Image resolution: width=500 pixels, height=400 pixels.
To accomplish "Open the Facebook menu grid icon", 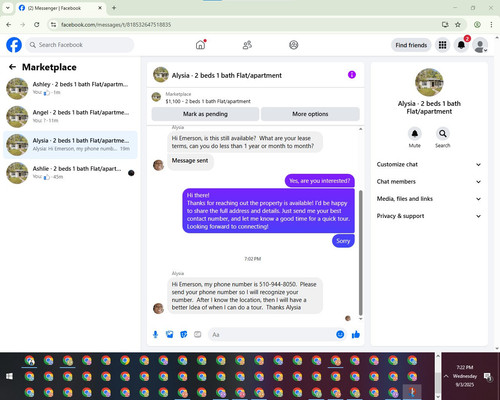I will (x=442, y=45).
